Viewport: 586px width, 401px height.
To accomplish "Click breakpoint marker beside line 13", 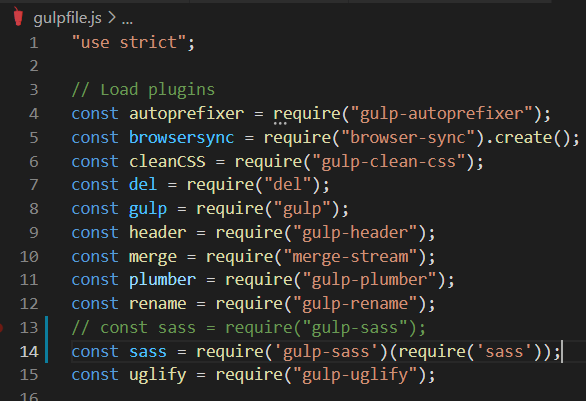I will click(1, 328).
